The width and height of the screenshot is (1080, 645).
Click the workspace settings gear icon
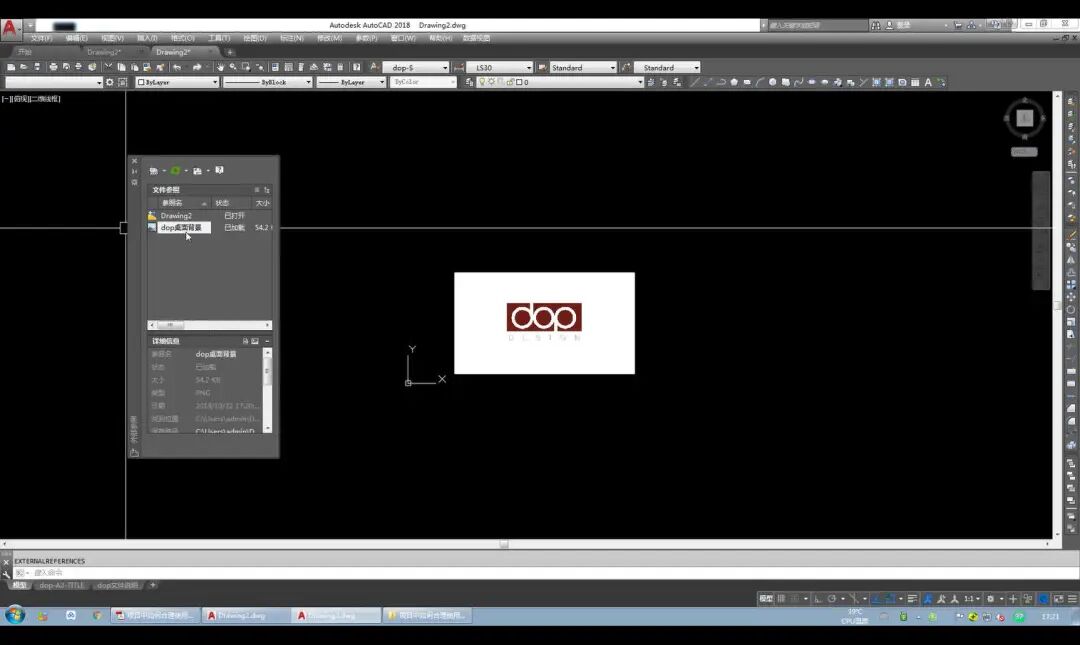[x=110, y=82]
